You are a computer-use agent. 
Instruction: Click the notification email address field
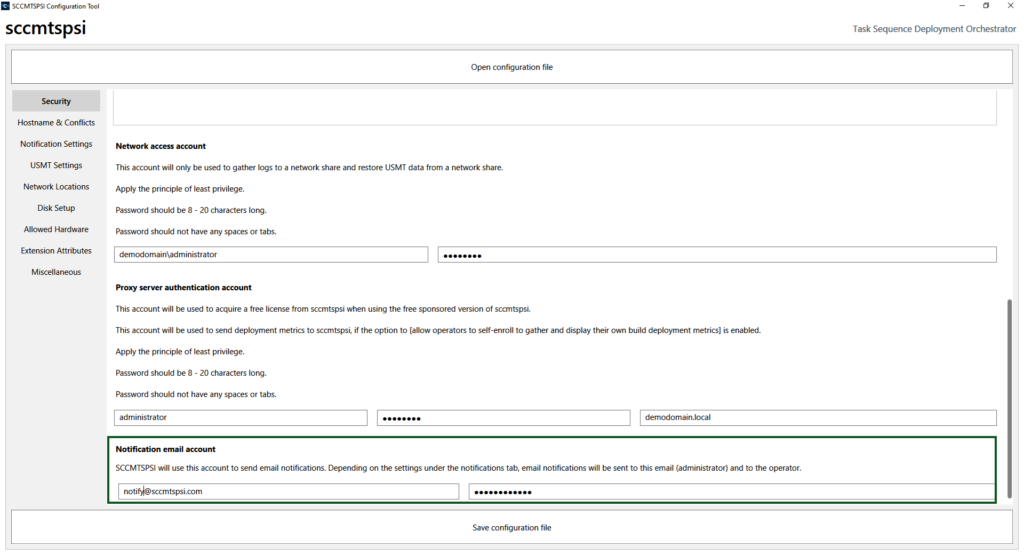click(284, 492)
